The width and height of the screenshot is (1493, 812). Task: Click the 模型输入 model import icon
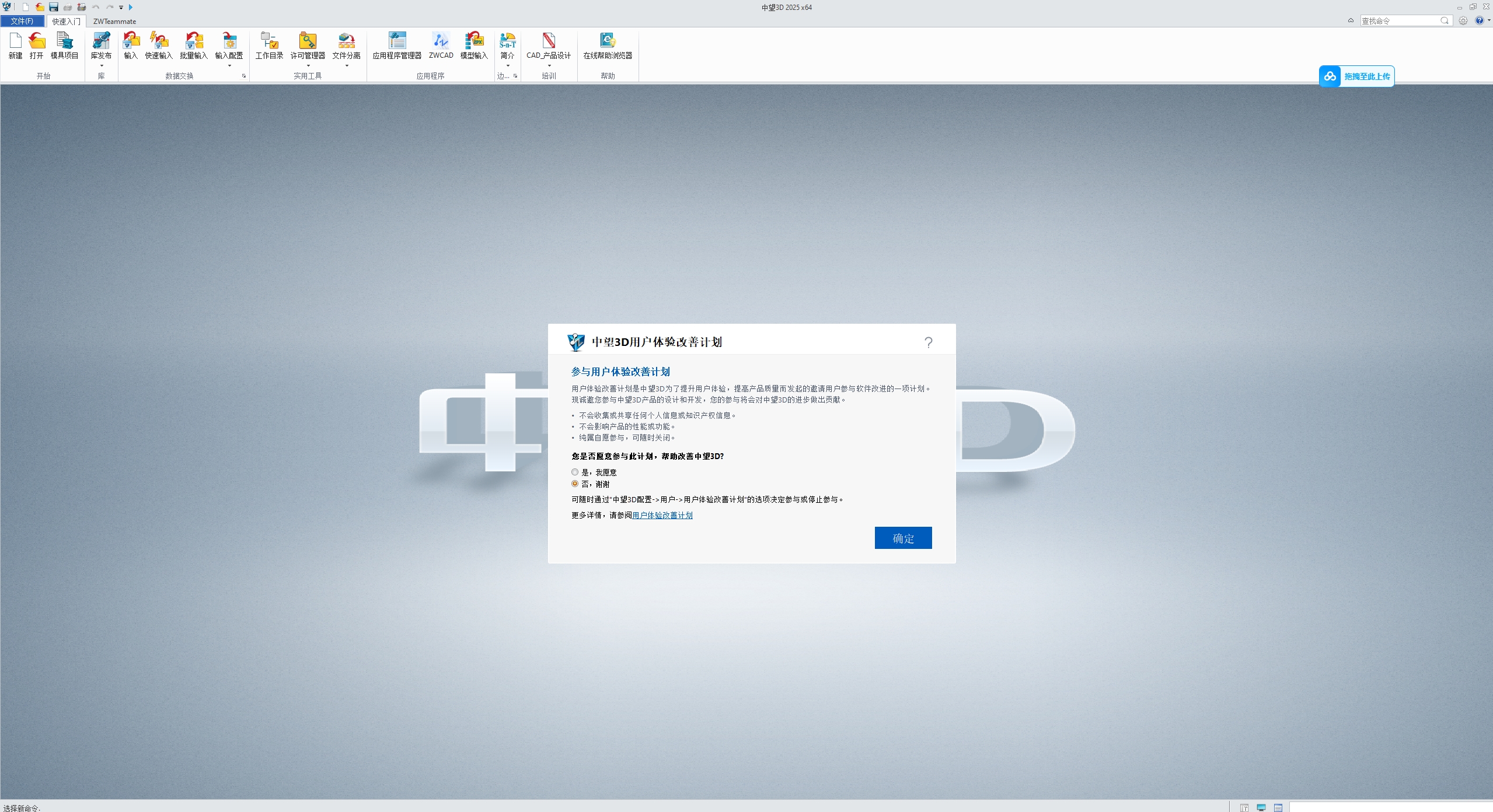474,45
